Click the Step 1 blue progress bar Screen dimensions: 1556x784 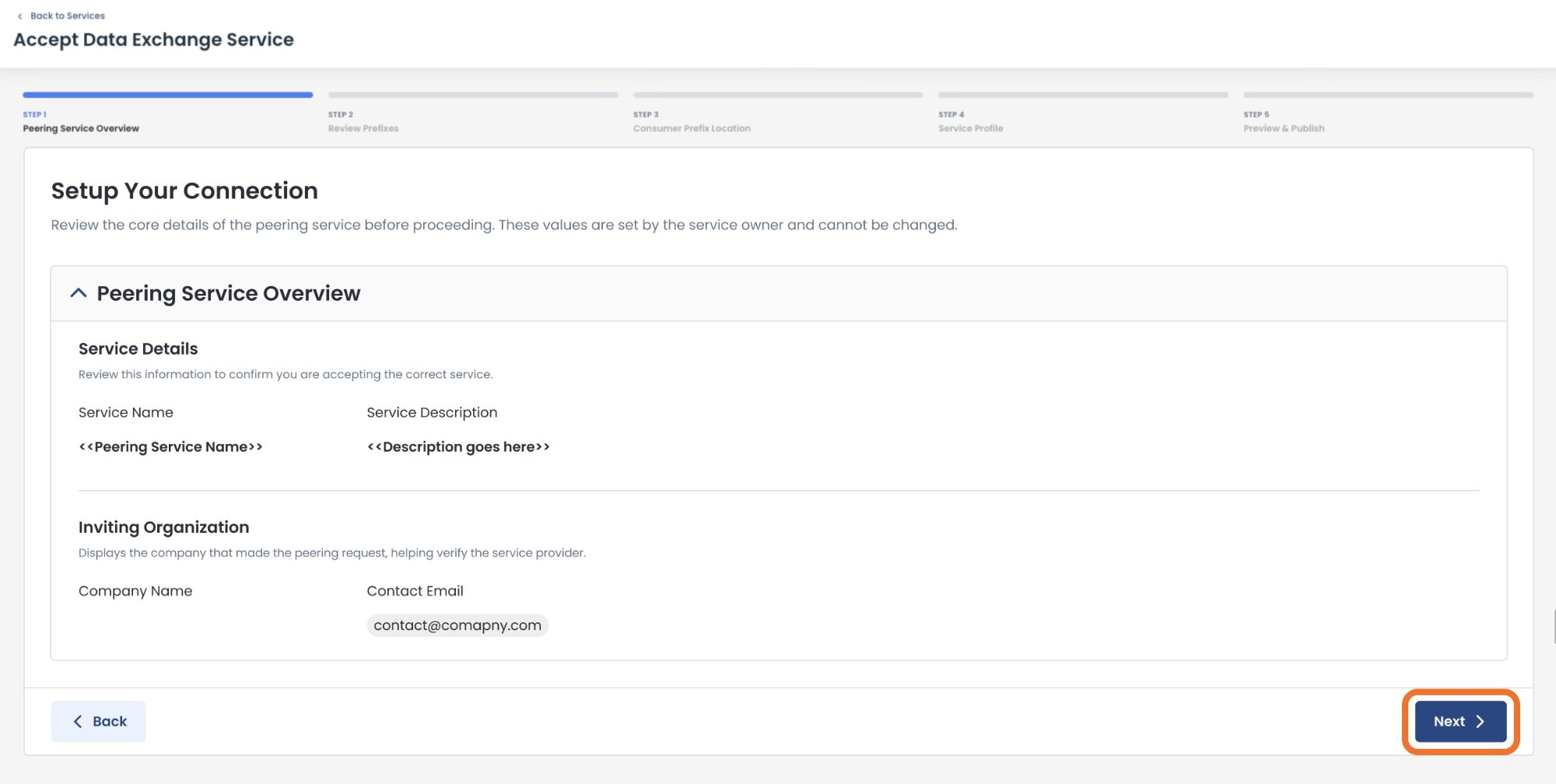(x=168, y=95)
